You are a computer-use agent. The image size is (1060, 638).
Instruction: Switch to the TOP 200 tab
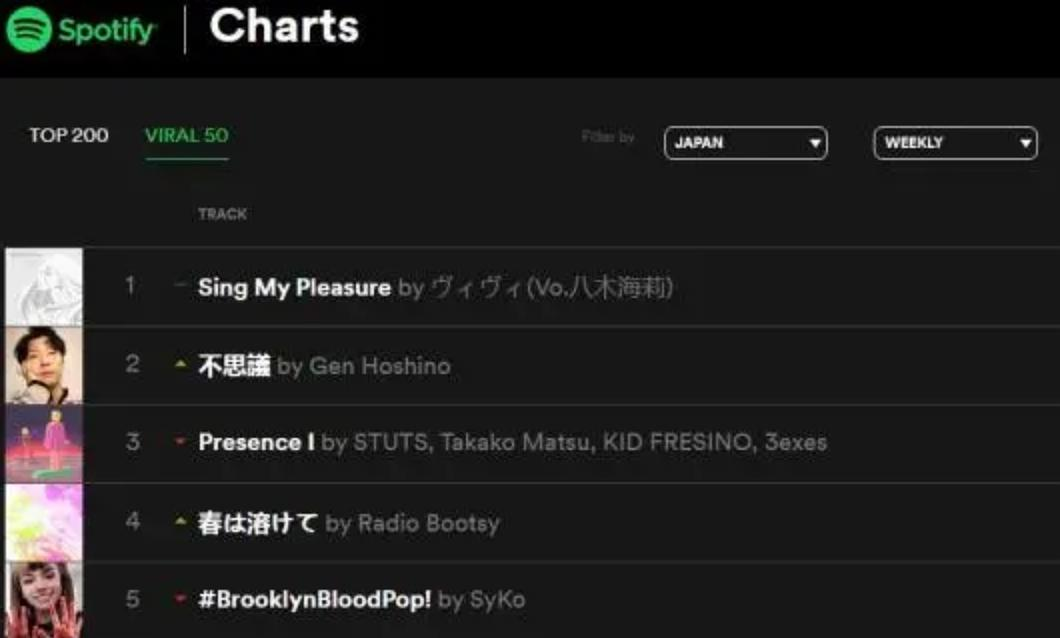(68, 136)
